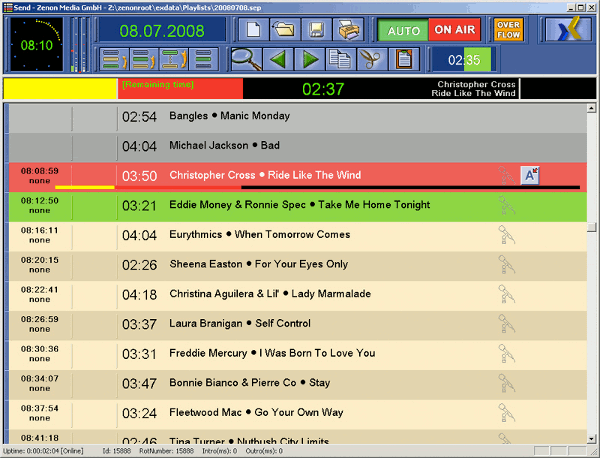Image resolution: width=600 pixels, height=458 pixels.
Task: Click the green right arrow icon
Action: (x=311, y=59)
